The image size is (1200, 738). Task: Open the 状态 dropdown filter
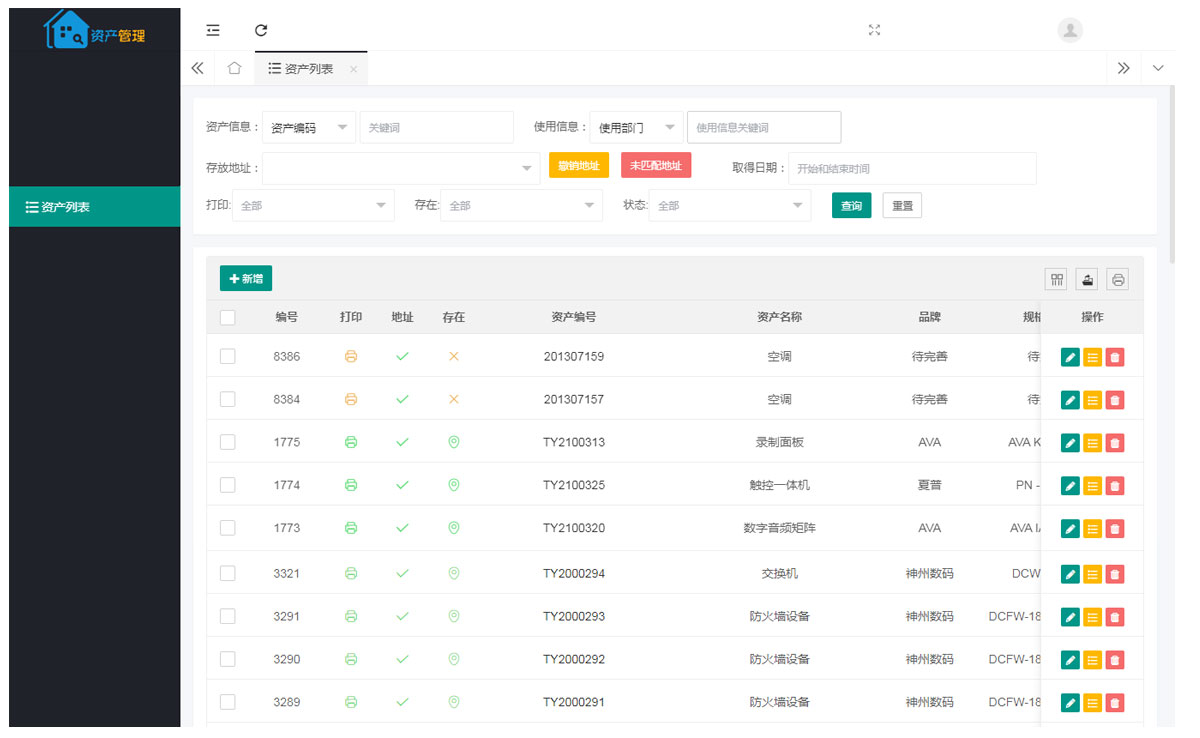pos(729,205)
